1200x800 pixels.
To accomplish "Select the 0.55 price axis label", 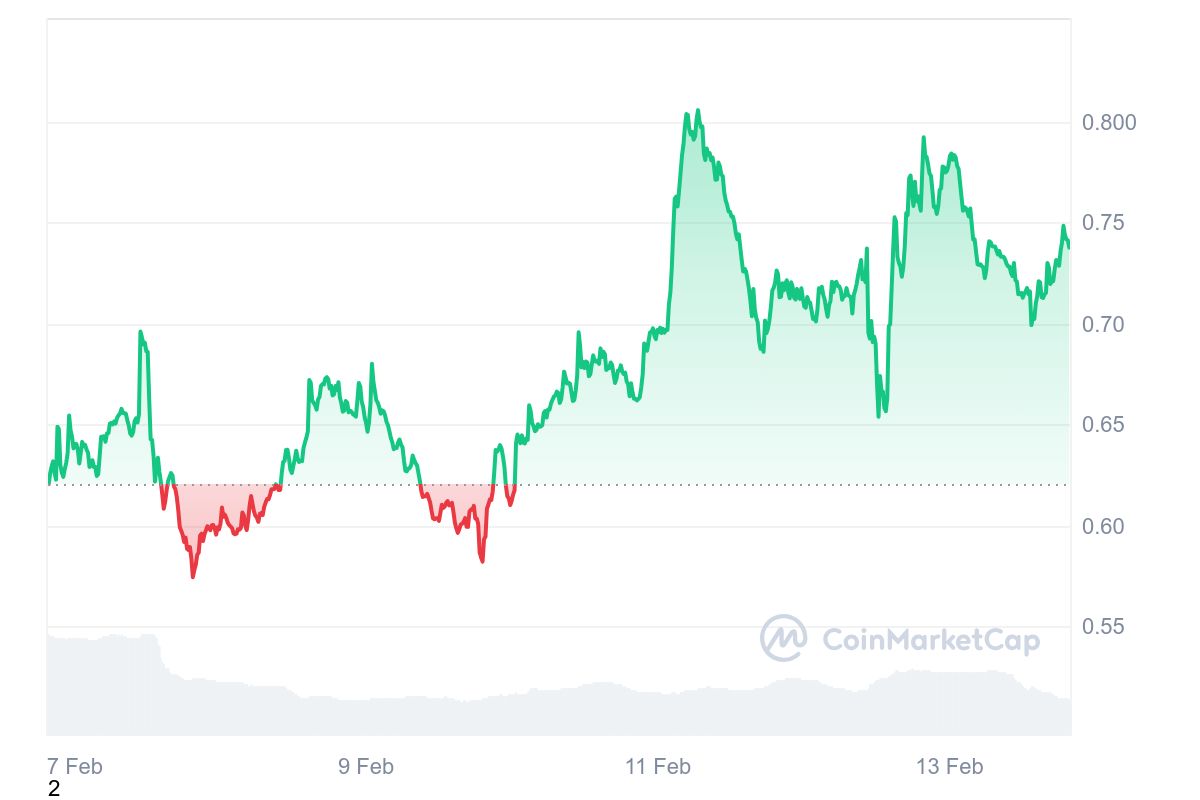I will (x=1103, y=627).
